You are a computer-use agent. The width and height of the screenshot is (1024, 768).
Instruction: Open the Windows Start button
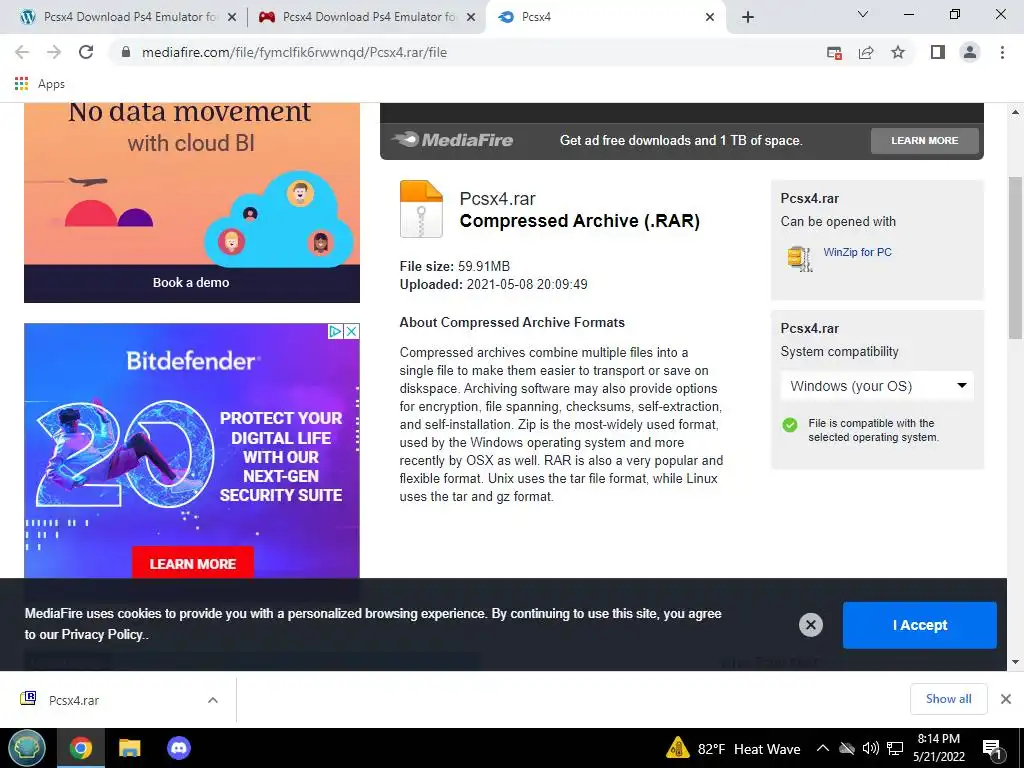point(27,748)
